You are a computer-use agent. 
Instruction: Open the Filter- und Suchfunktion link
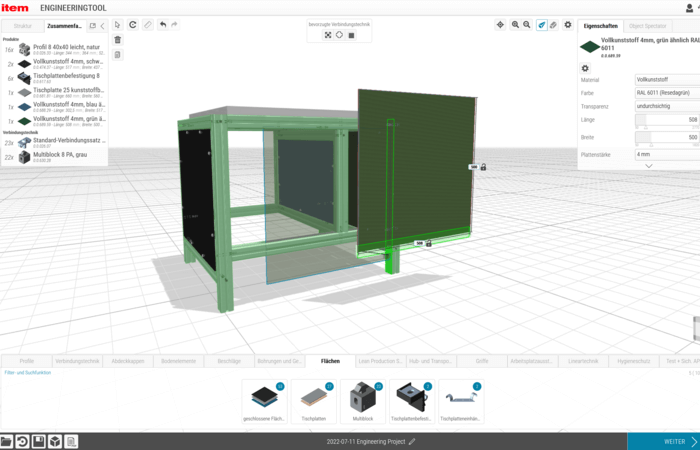pos(27,372)
